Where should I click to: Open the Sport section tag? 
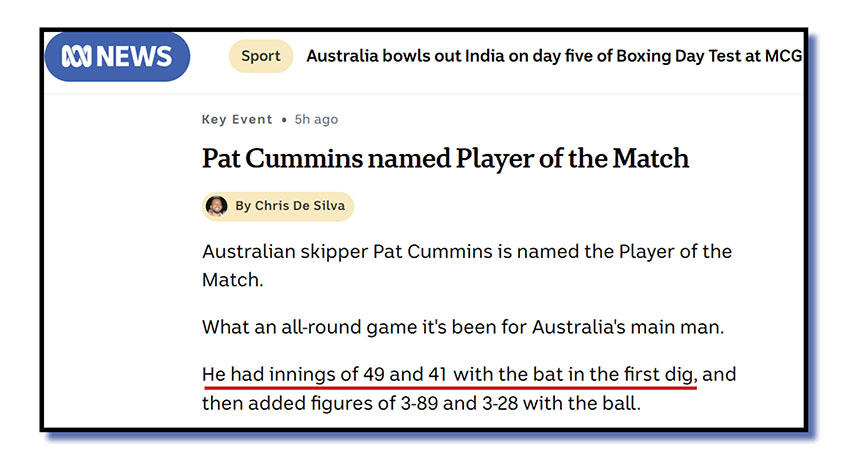tap(260, 56)
